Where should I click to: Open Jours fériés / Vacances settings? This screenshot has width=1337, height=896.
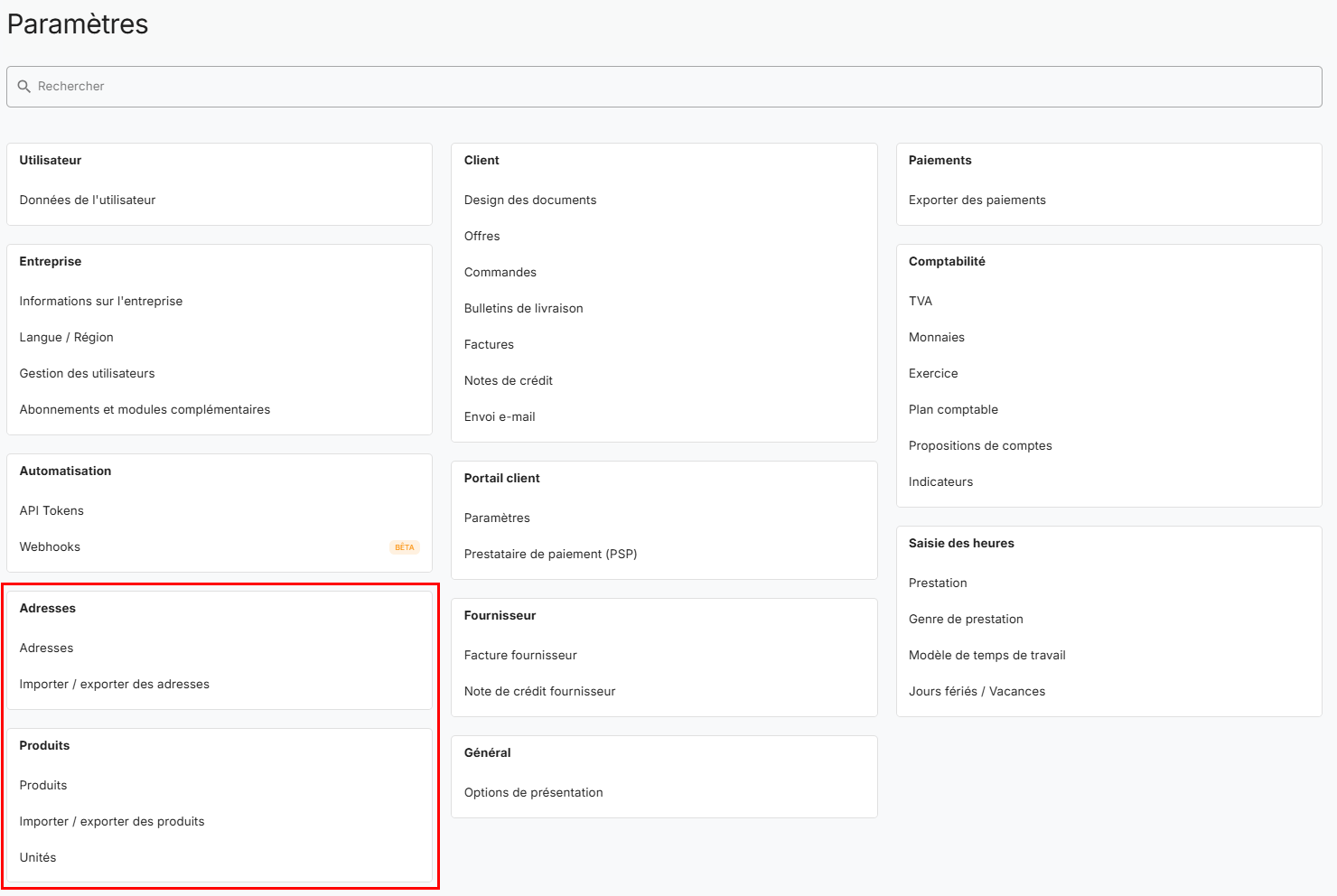[x=977, y=692]
